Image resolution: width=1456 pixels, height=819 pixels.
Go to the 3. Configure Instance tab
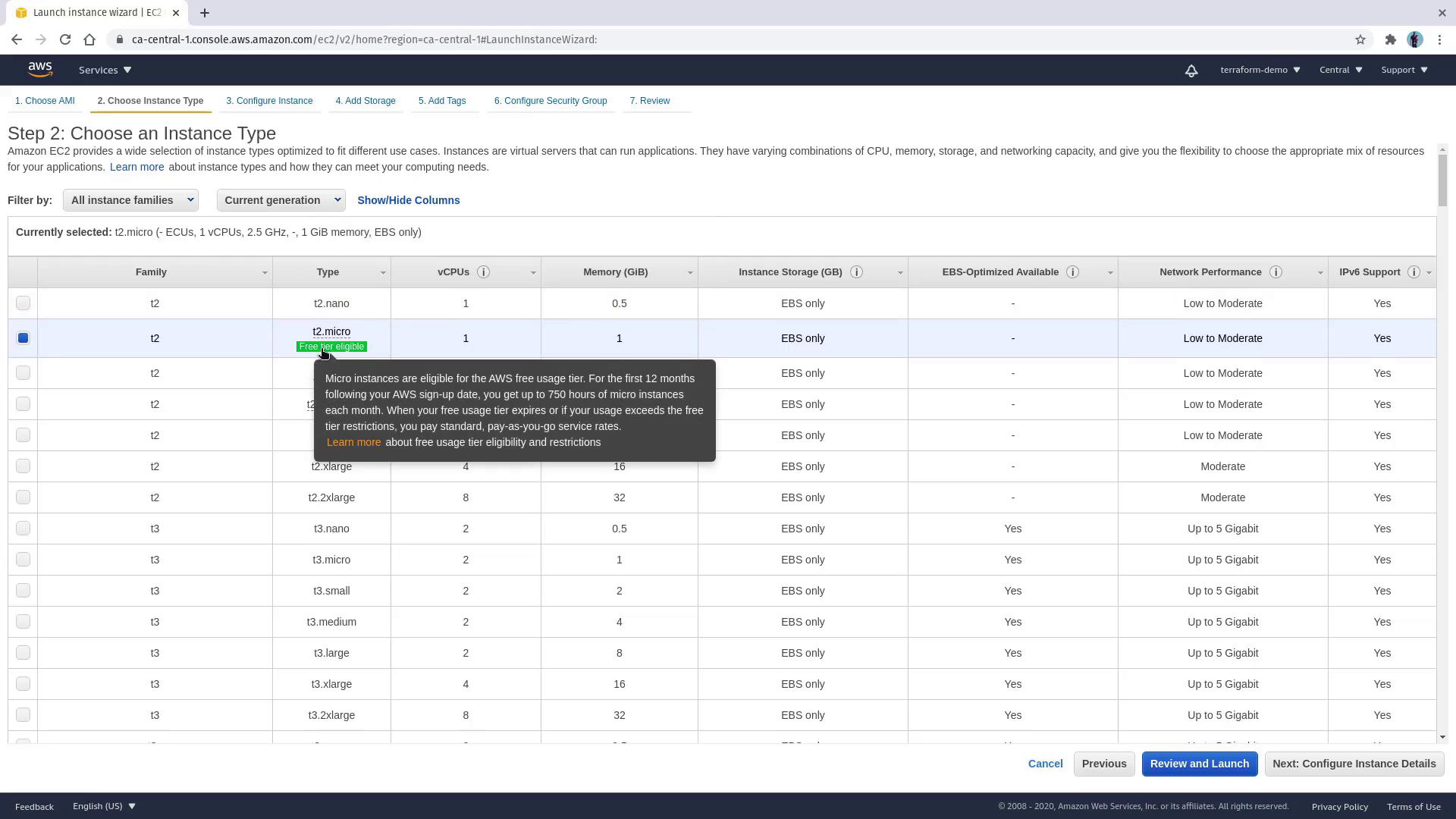(269, 101)
